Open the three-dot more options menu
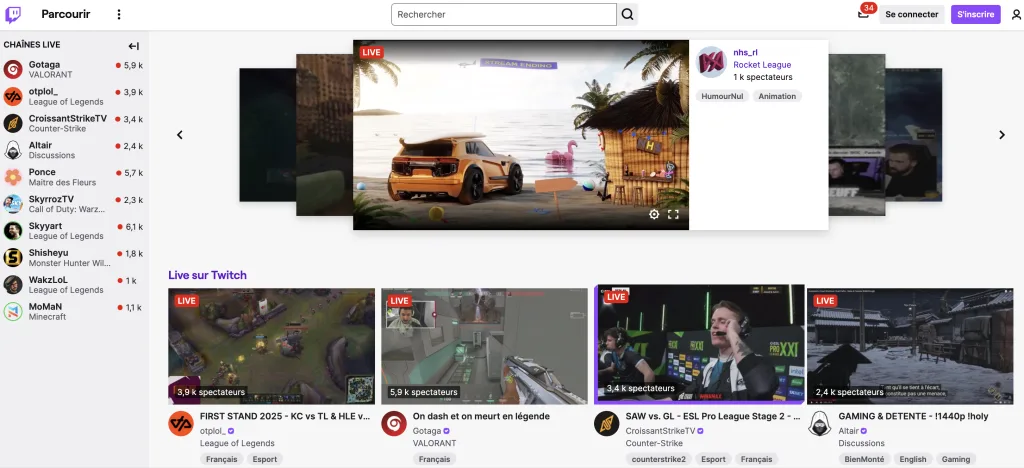This screenshot has width=1024, height=468. [119, 15]
